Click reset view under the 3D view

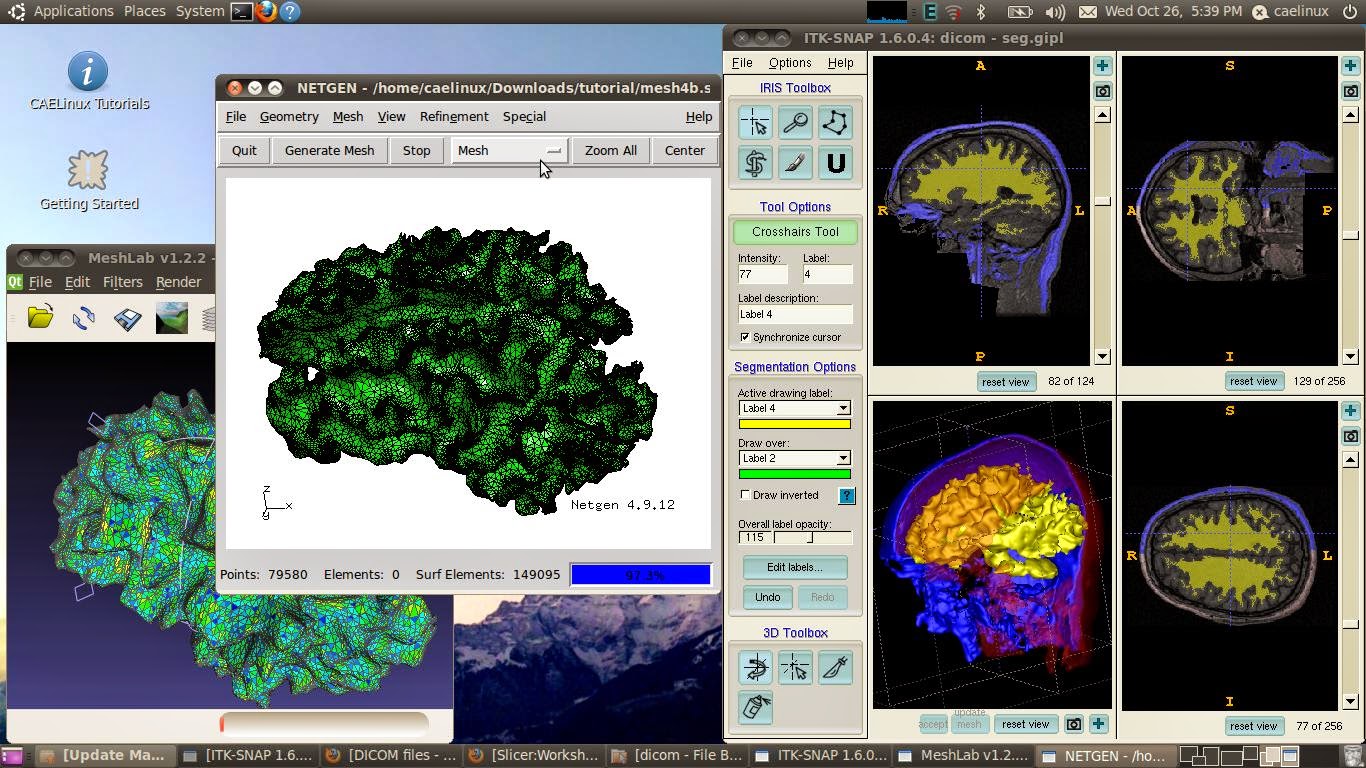click(x=1025, y=724)
